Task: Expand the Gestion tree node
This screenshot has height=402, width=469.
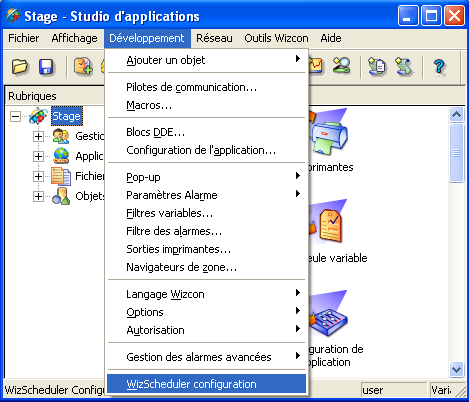Action: pos(38,136)
